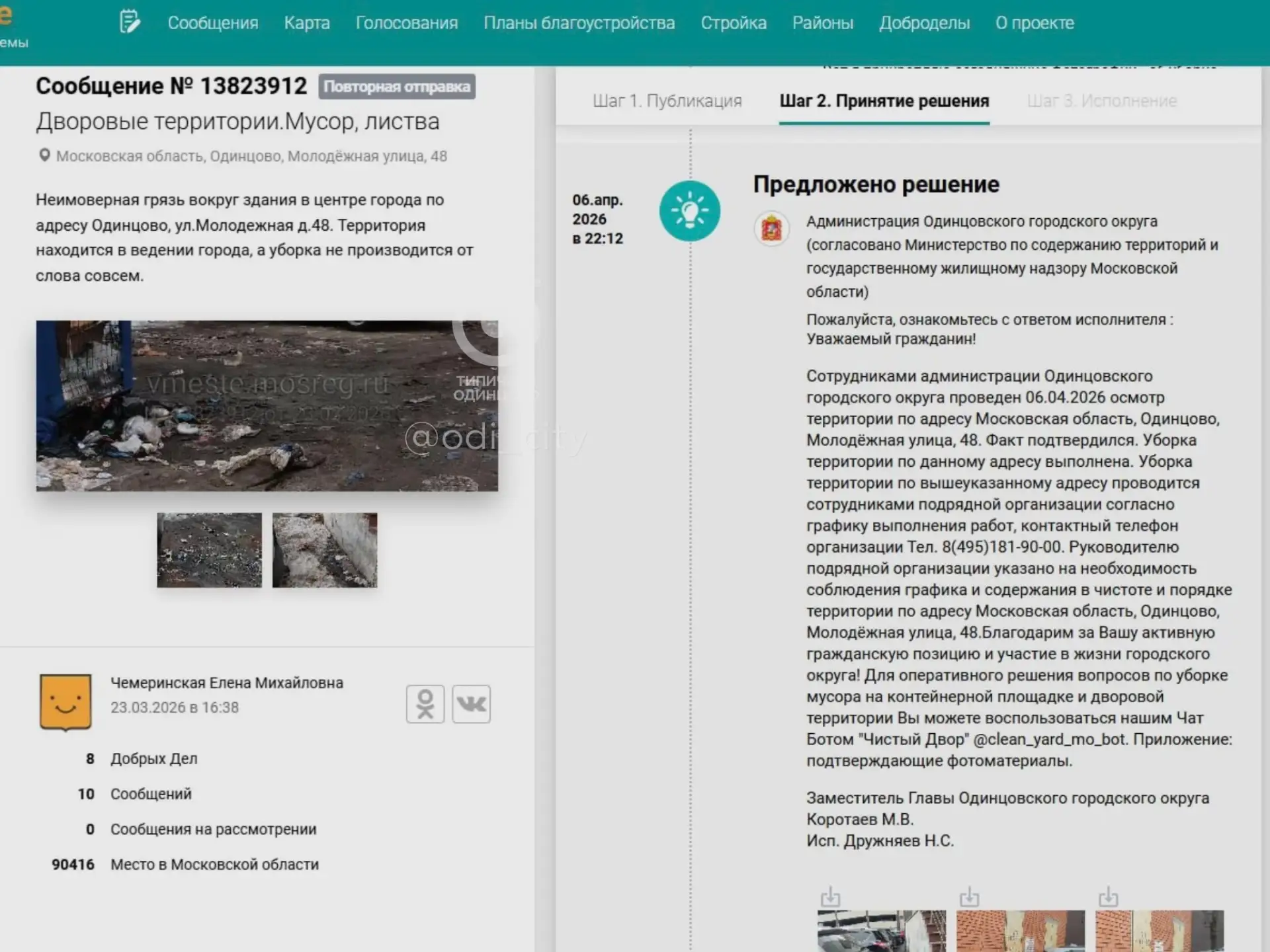Click the Добродеи navigation link
The width and height of the screenshot is (1270, 952).
pos(924,23)
